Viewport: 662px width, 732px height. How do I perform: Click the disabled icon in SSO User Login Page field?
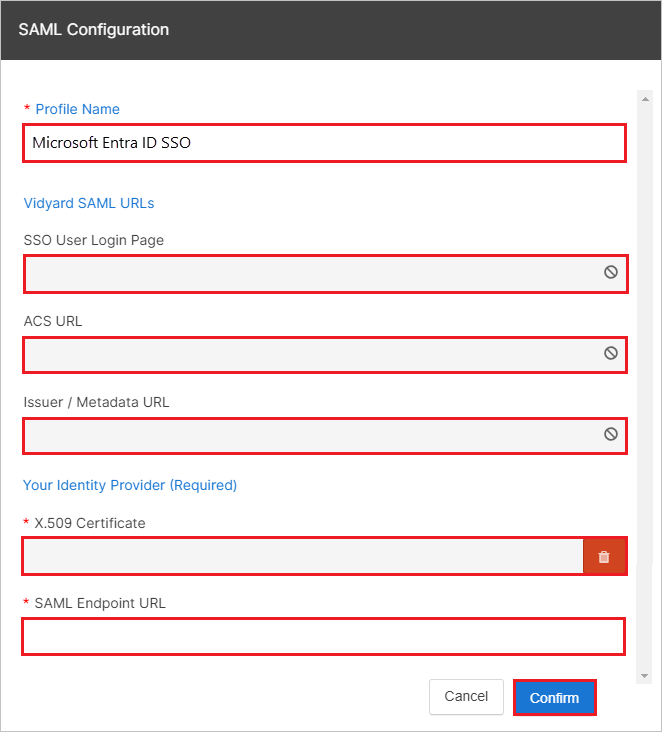tap(611, 272)
